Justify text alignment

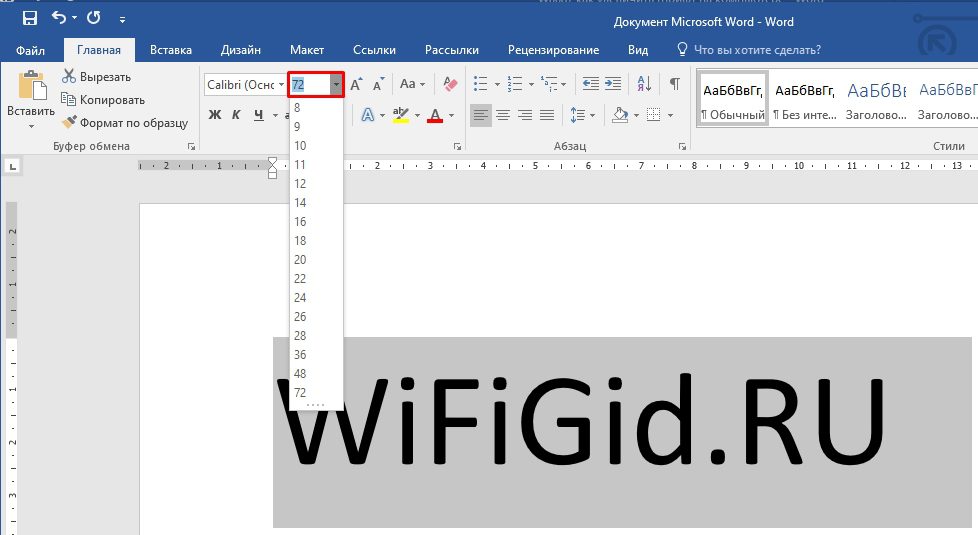(547, 115)
